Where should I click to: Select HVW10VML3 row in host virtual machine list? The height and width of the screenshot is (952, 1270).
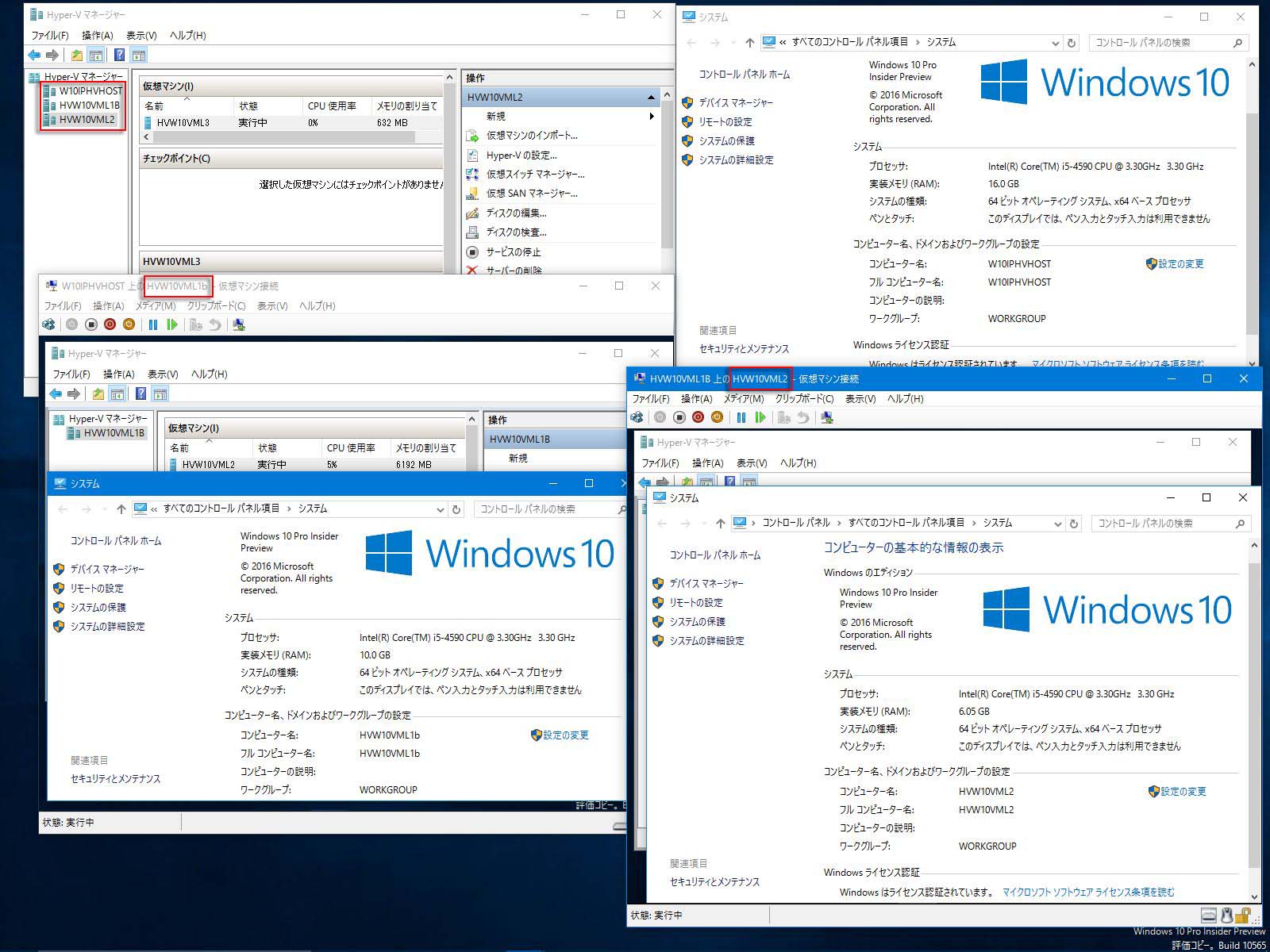point(291,123)
